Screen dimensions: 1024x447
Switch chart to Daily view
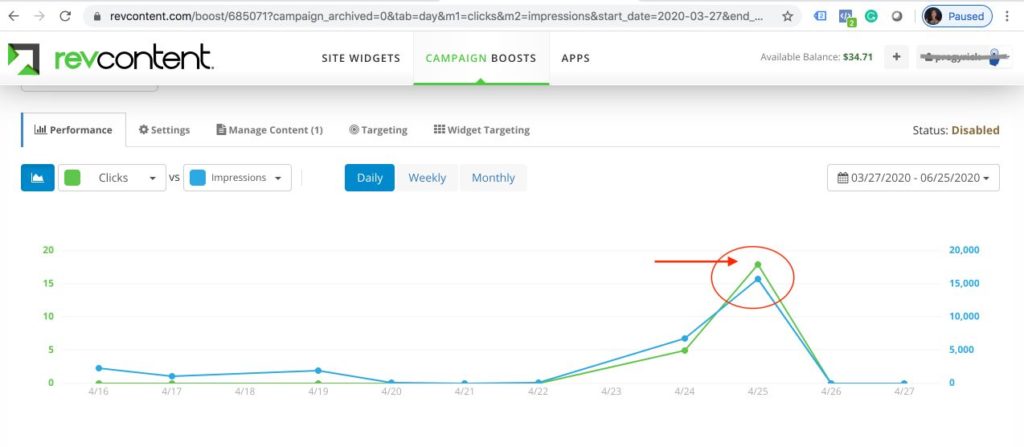click(370, 178)
